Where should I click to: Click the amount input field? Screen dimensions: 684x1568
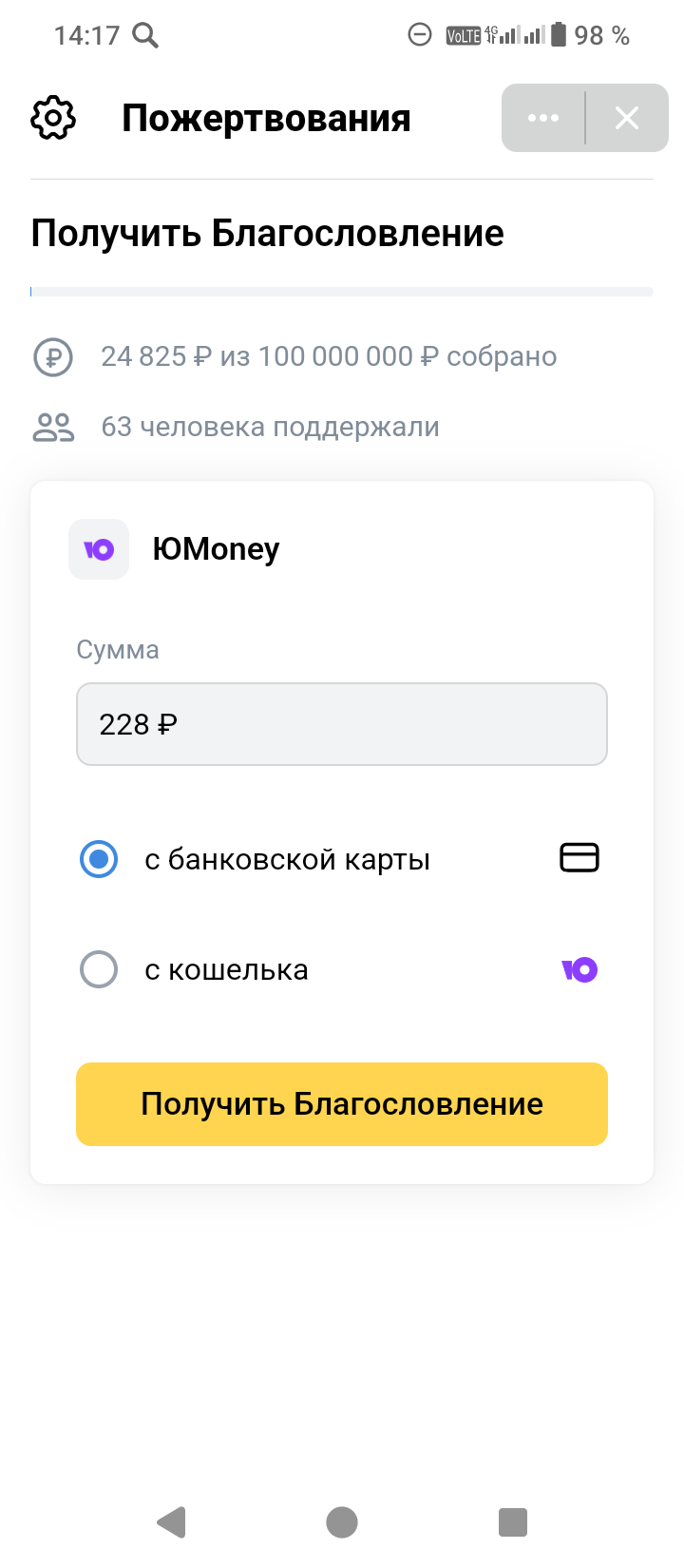pyautogui.click(x=342, y=724)
